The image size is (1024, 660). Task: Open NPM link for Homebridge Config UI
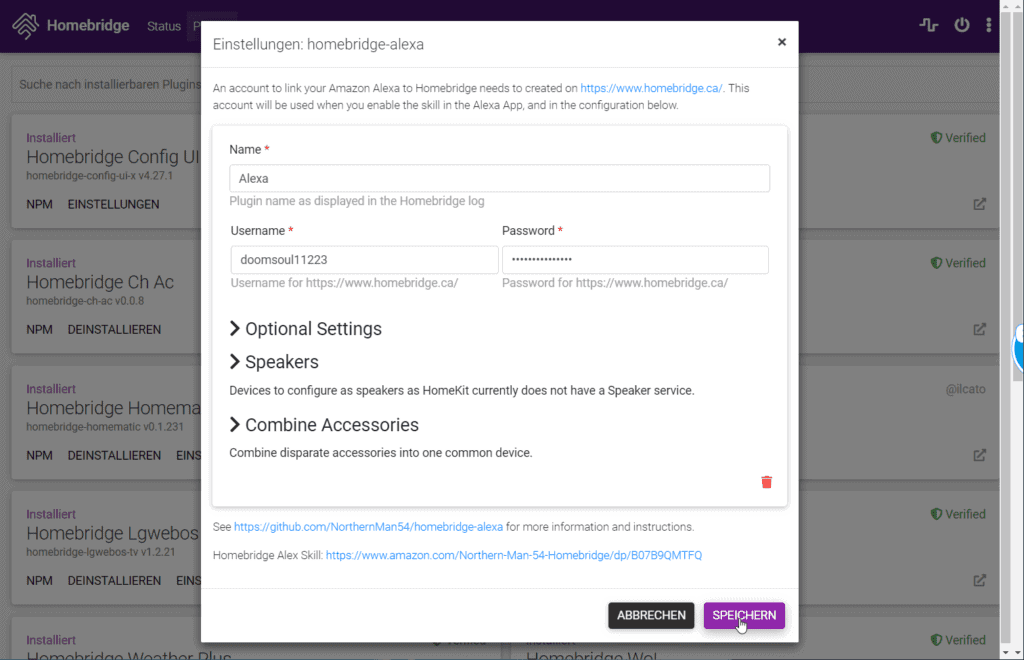click(x=39, y=204)
